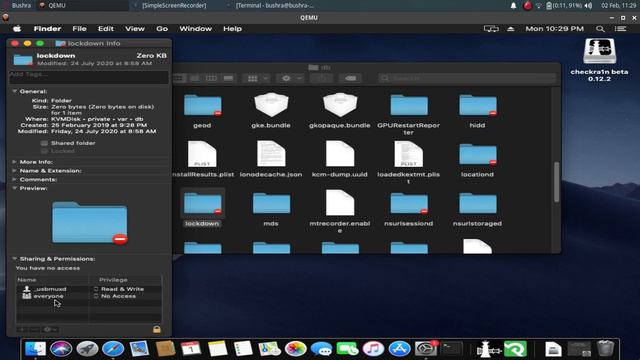Click the Edit Tags toolbar button

pos(350,78)
